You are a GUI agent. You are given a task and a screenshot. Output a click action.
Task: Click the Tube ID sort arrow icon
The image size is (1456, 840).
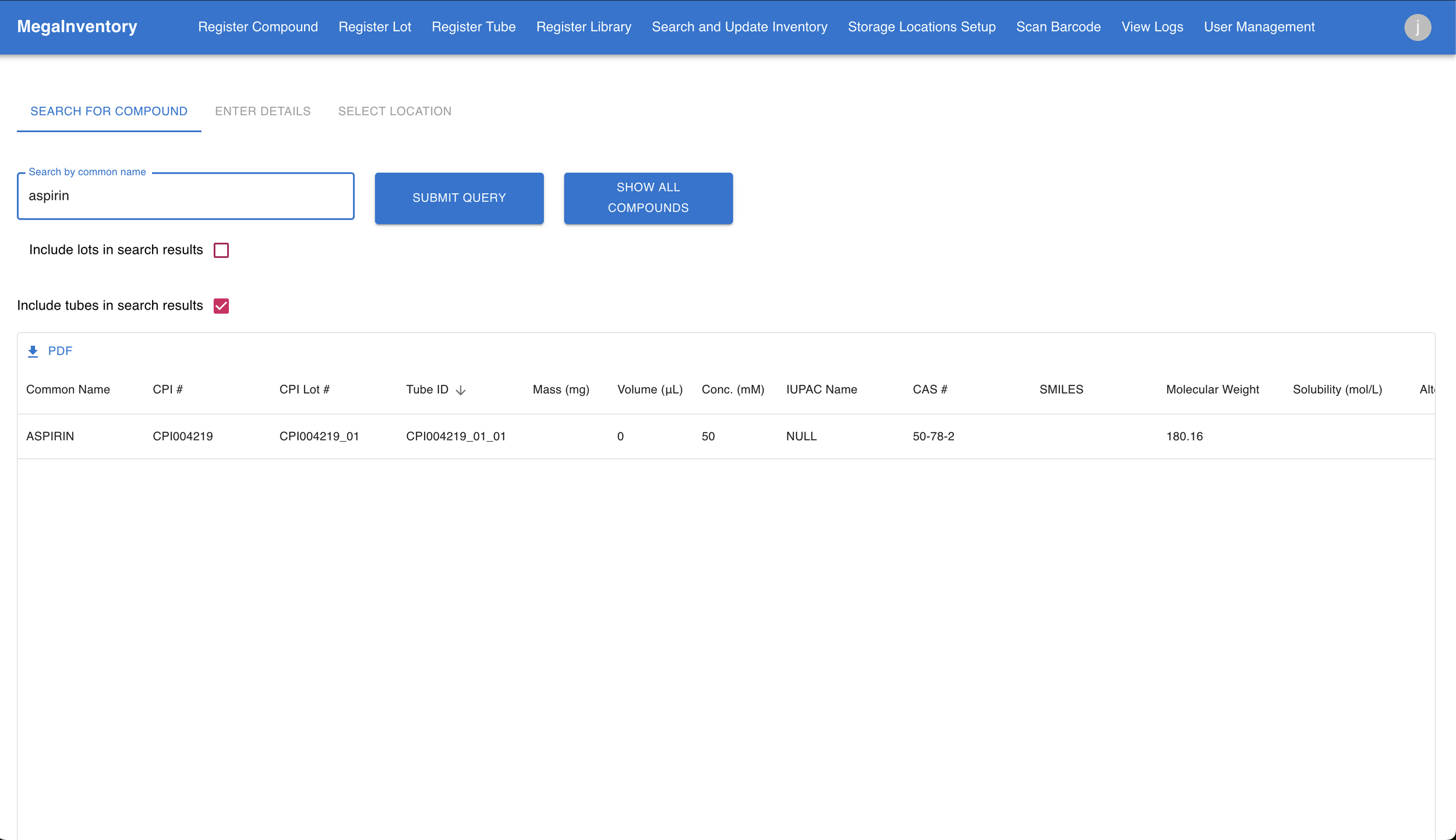(461, 390)
